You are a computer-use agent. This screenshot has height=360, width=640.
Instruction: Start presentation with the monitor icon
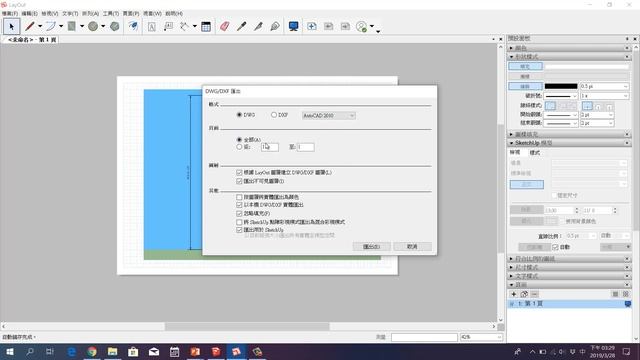pyautogui.click(x=293, y=27)
